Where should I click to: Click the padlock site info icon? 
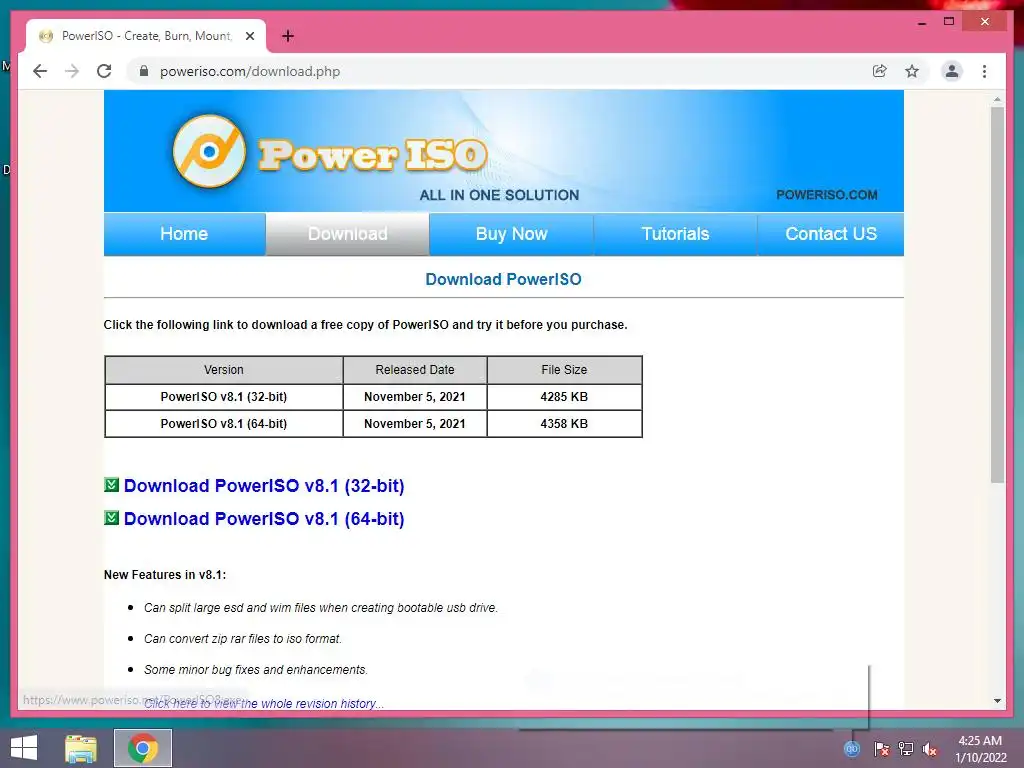(144, 71)
